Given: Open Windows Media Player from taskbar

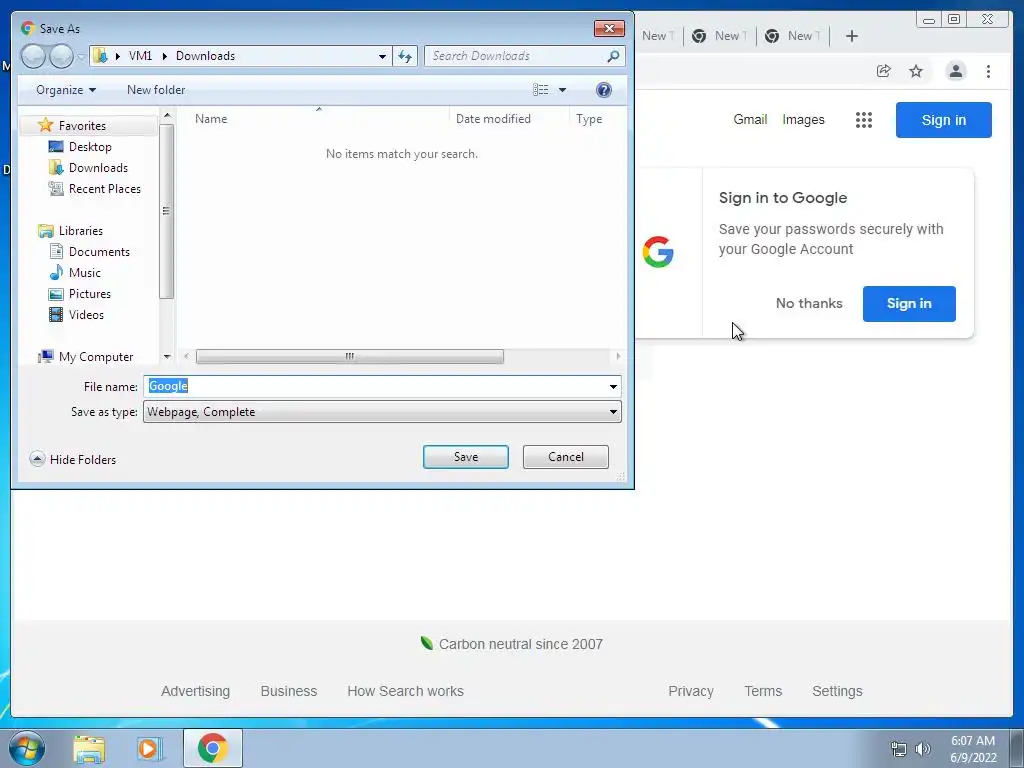Looking at the screenshot, I should [149, 748].
